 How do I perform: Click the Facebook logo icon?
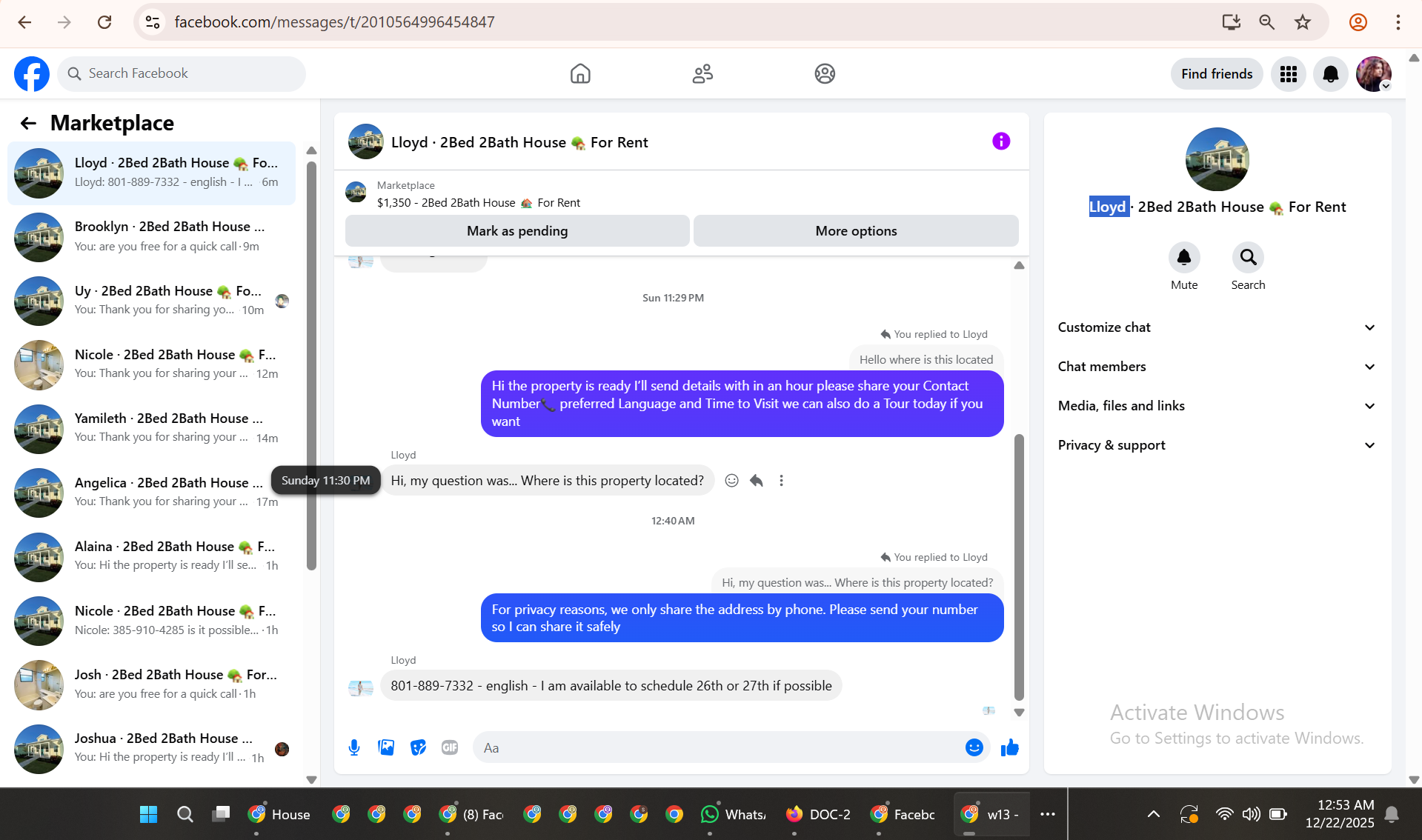pyautogui.click(x=32, y=74)
